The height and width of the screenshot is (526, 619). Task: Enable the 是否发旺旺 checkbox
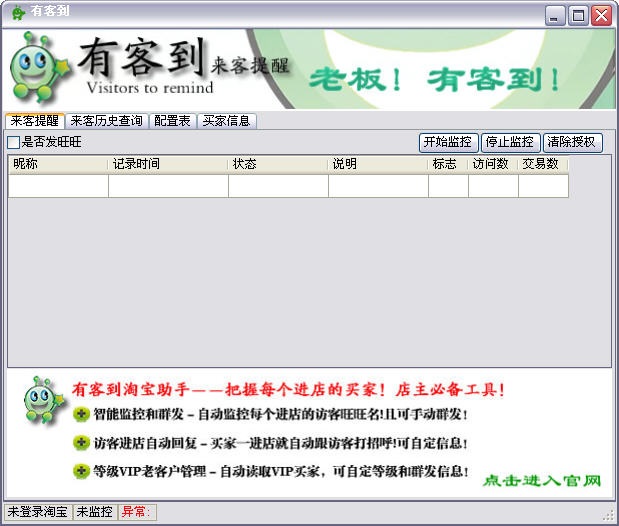(13, 142)
